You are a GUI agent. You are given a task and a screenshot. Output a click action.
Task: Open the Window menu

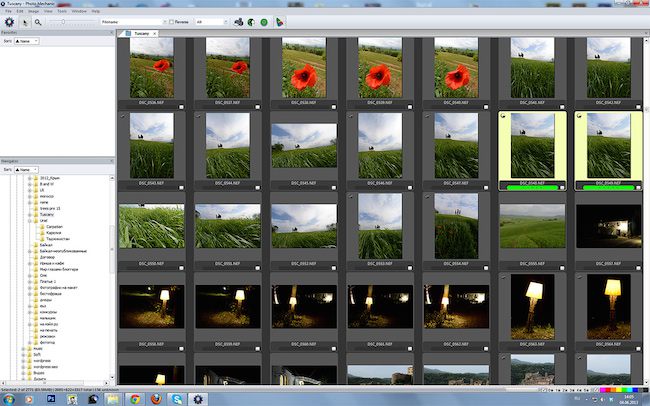(79, 11)
